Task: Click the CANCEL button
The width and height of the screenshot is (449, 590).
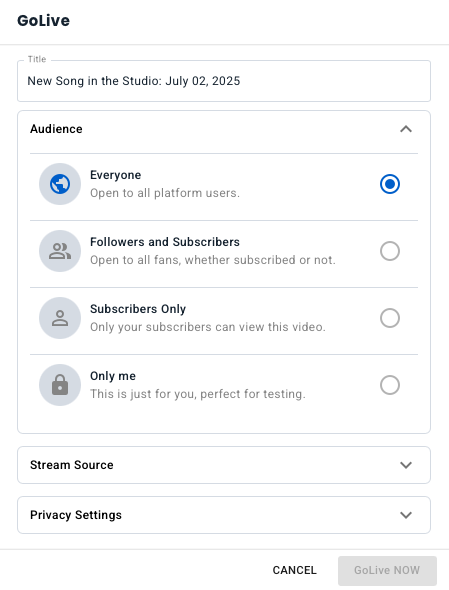Action: pos(294,570)
